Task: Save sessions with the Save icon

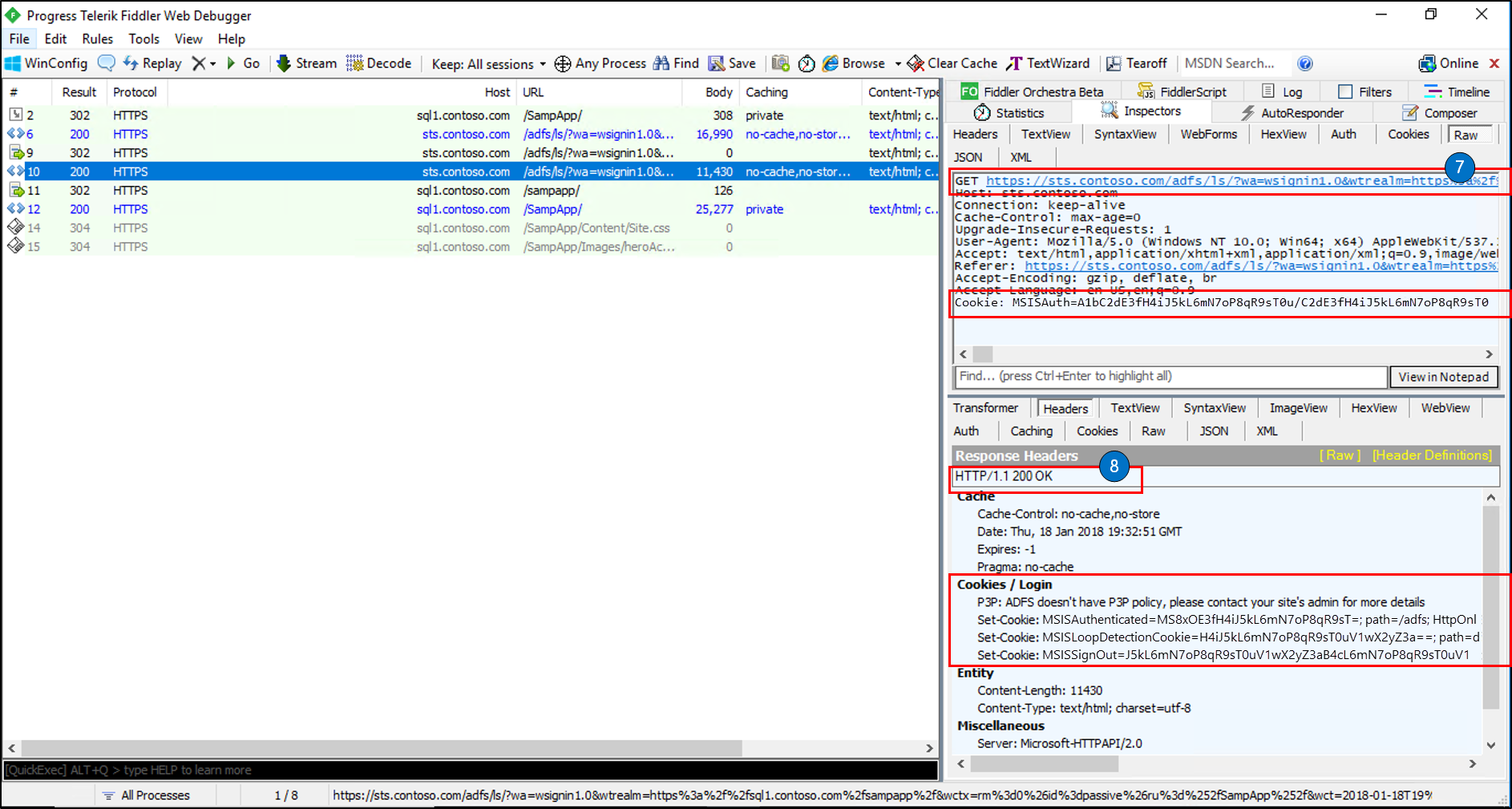Action: pos(732,63)
